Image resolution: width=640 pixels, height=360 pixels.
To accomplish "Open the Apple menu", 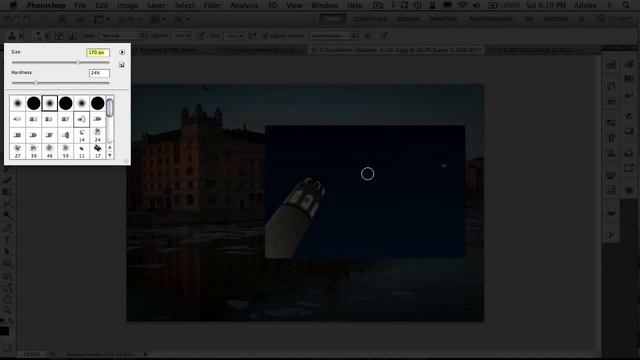I will [13, 5].
